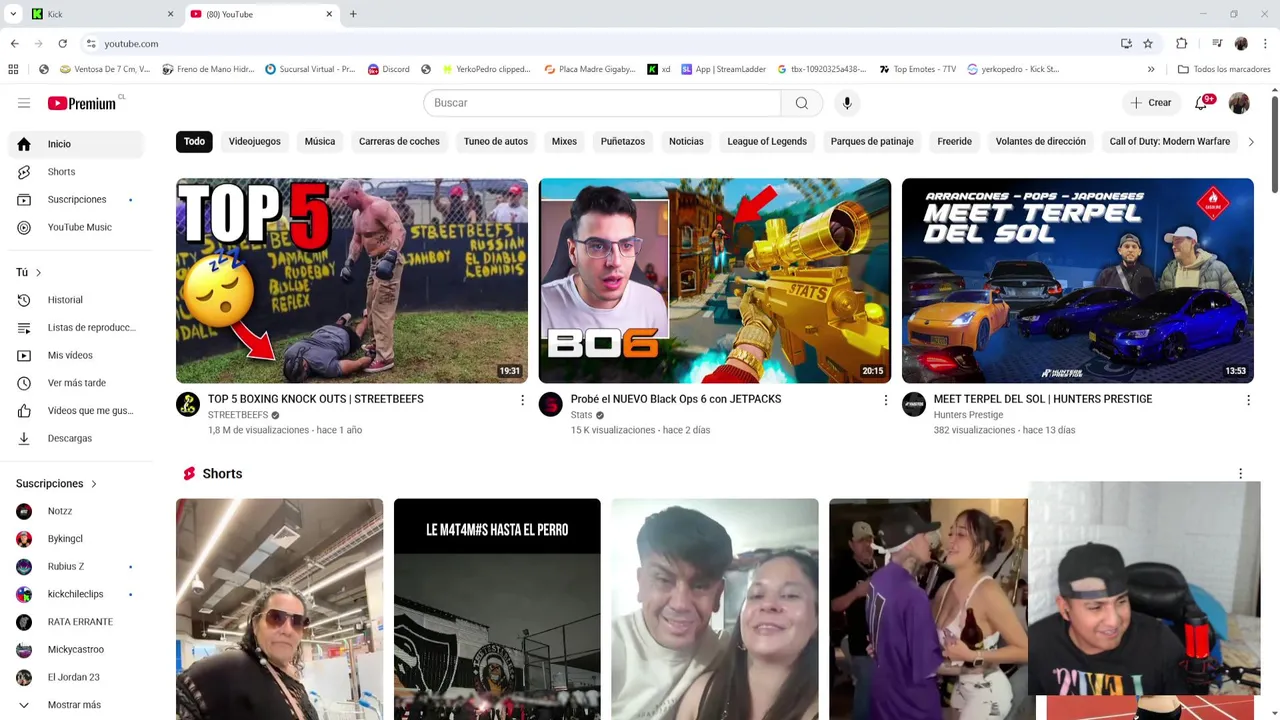This screenshot has height=720, width=1280.
Task: Bookmark this page with star icon
Action: [1148, 44]
